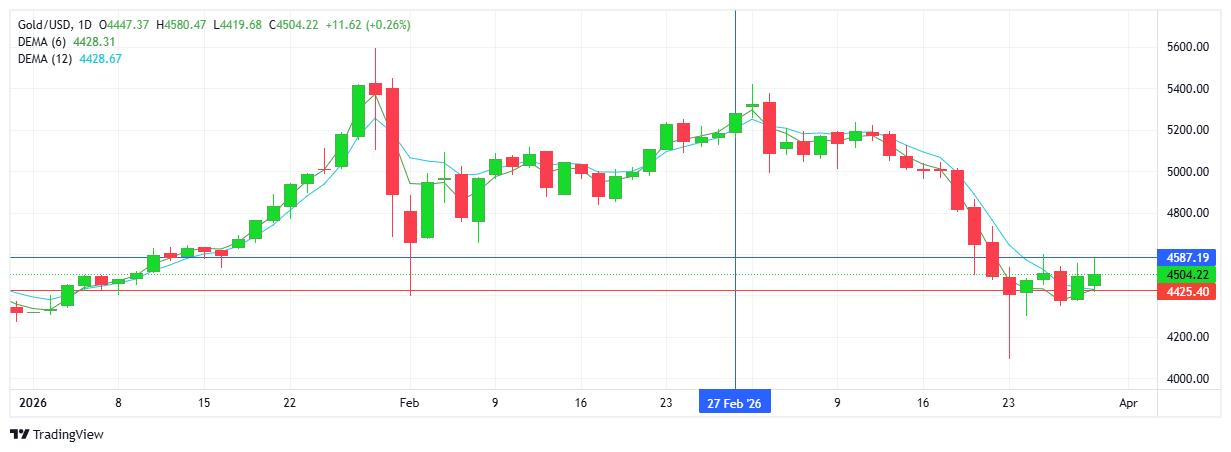Click the TradingView logo icon
The height and width of the screenshot is (452, 1231).
pos(20,435)
